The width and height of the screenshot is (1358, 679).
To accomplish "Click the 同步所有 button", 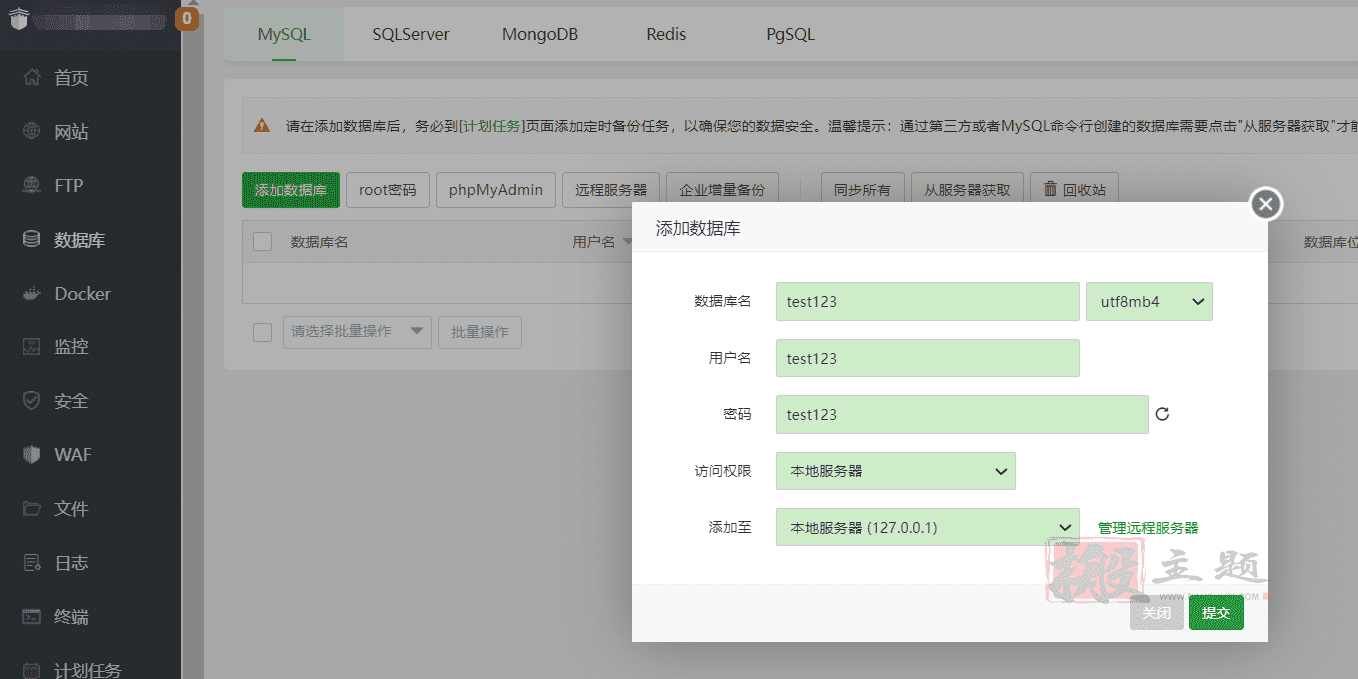I will coord(863,190).
